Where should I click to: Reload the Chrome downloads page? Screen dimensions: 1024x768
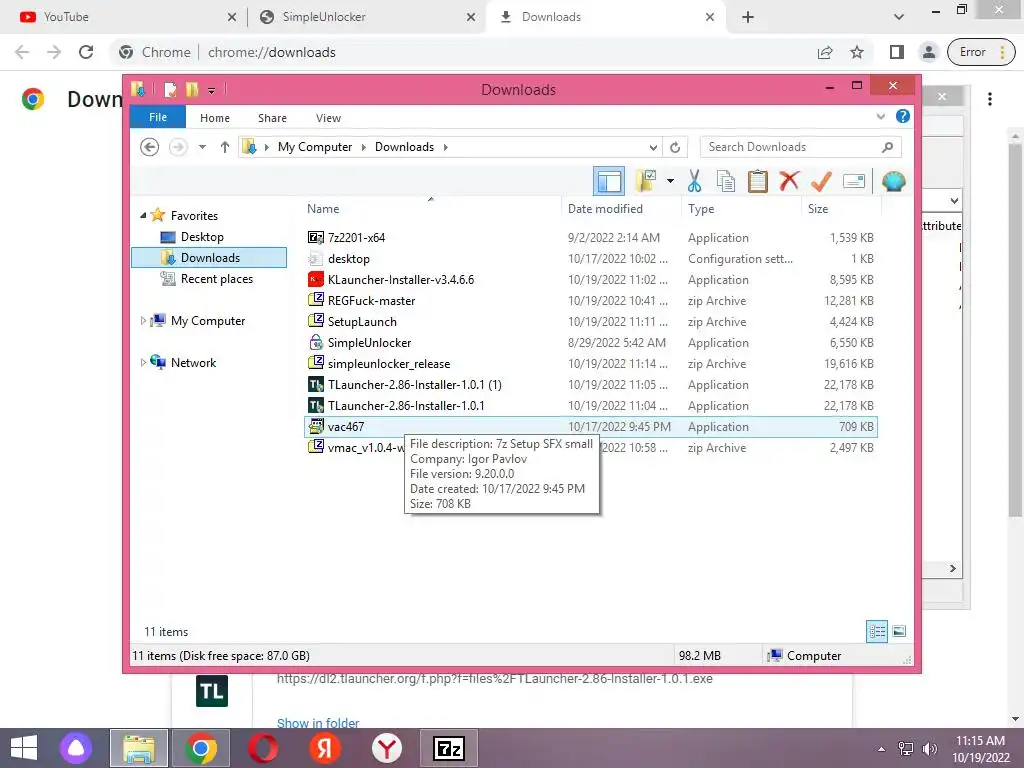point(86,52)
